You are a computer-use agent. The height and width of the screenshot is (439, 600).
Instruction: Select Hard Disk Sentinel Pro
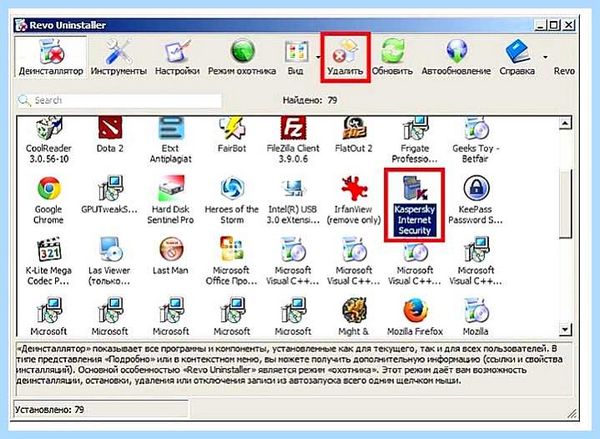pos(170,201)
